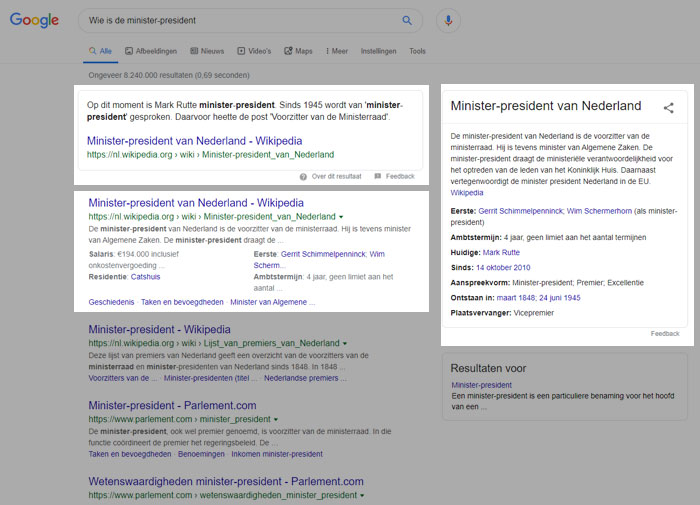Click 'Plaatsvervanger: Vicepremier' text

[502, 313]
